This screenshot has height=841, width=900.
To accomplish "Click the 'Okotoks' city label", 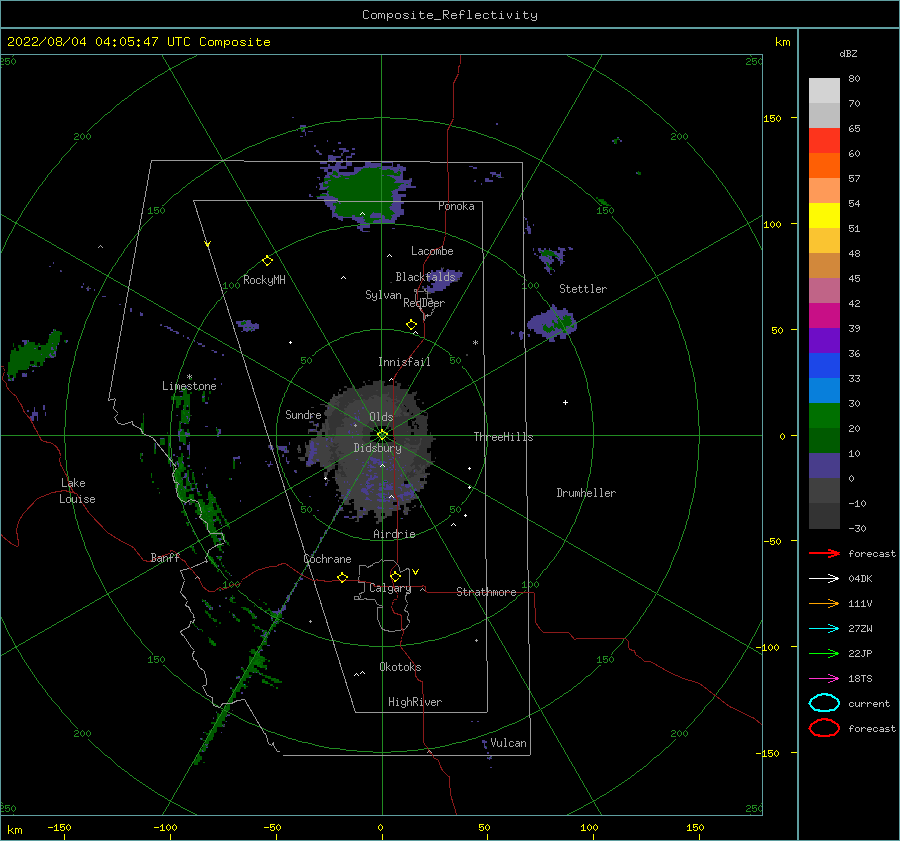I will [400, 667].
